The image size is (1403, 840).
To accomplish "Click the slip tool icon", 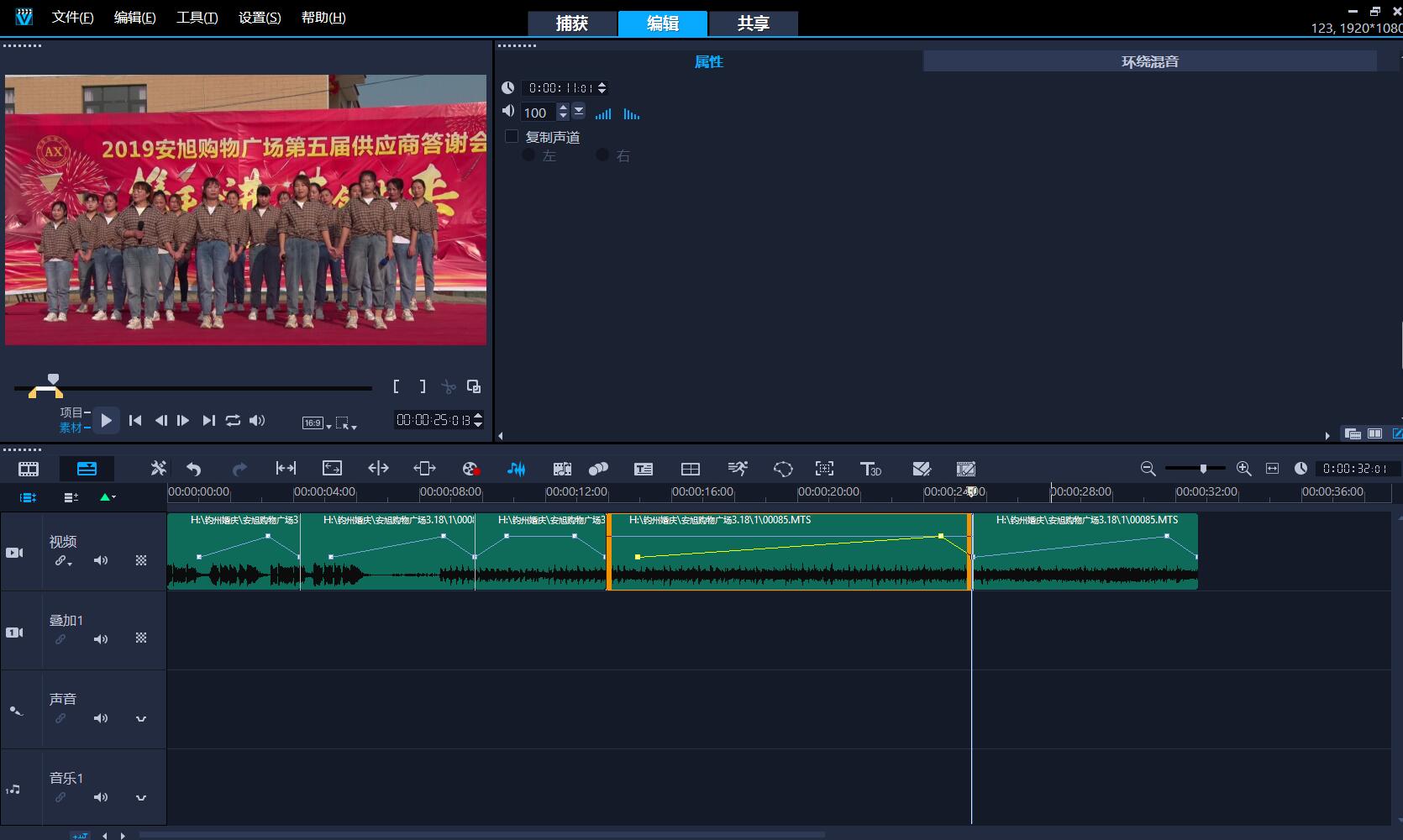I will [x=286, y=469].
